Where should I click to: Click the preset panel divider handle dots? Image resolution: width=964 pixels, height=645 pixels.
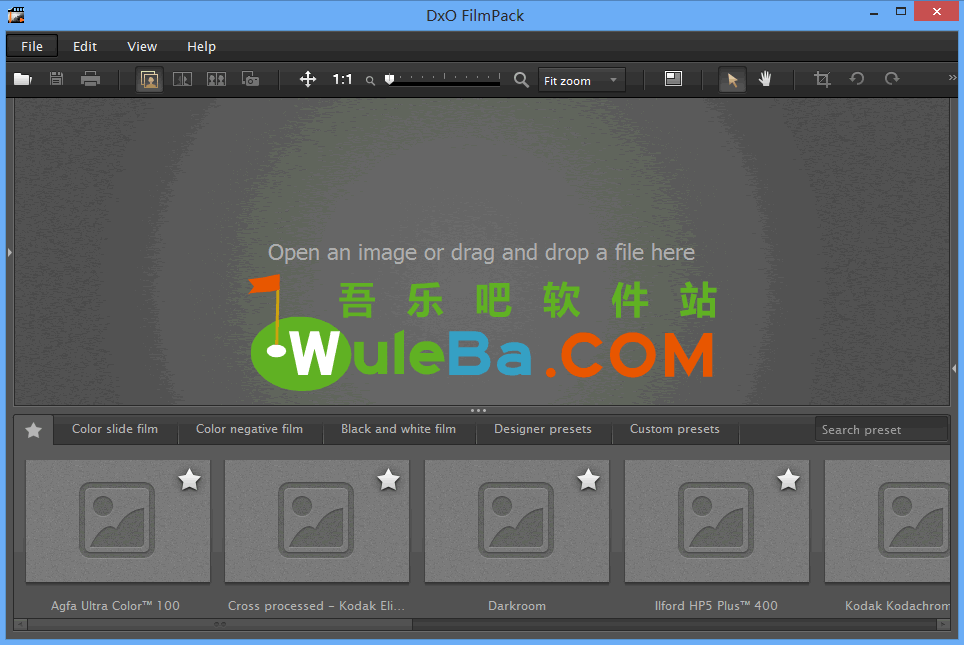[x=478, y=410]
